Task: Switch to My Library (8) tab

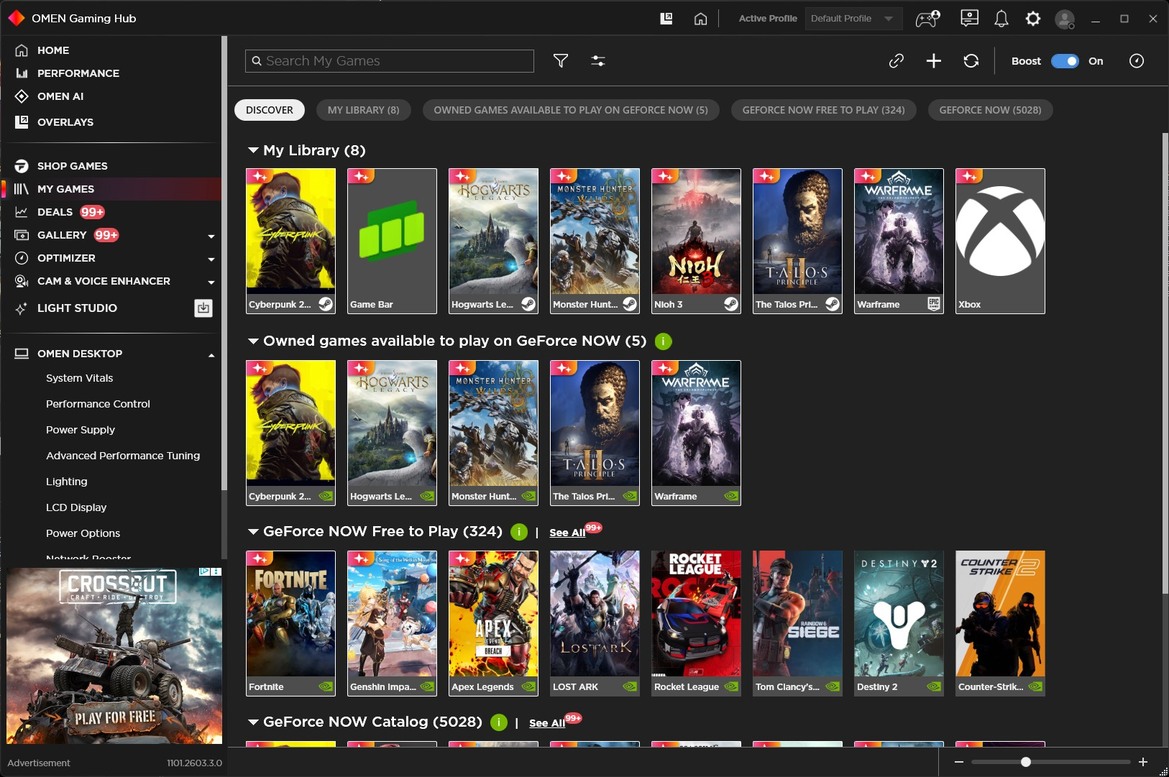Action: (x=363, y=110)
